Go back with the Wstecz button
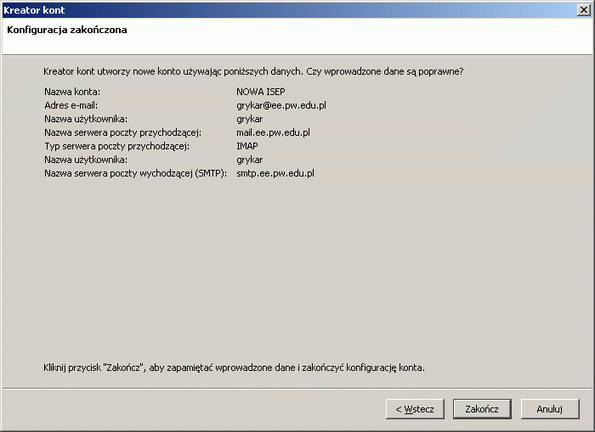 (x=415, y=409)
